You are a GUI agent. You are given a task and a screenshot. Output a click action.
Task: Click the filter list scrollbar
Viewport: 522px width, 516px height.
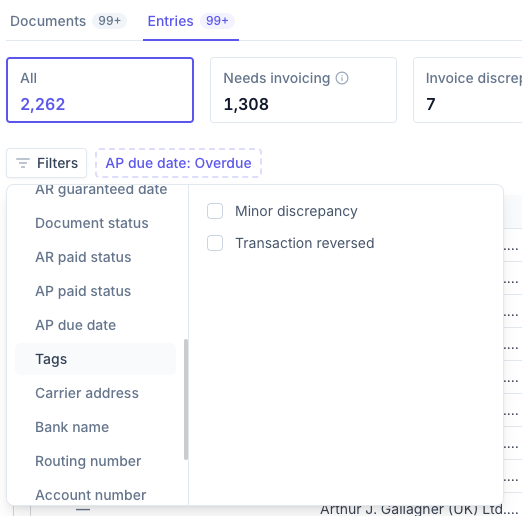pyautogui.click(x=186, y=399)
